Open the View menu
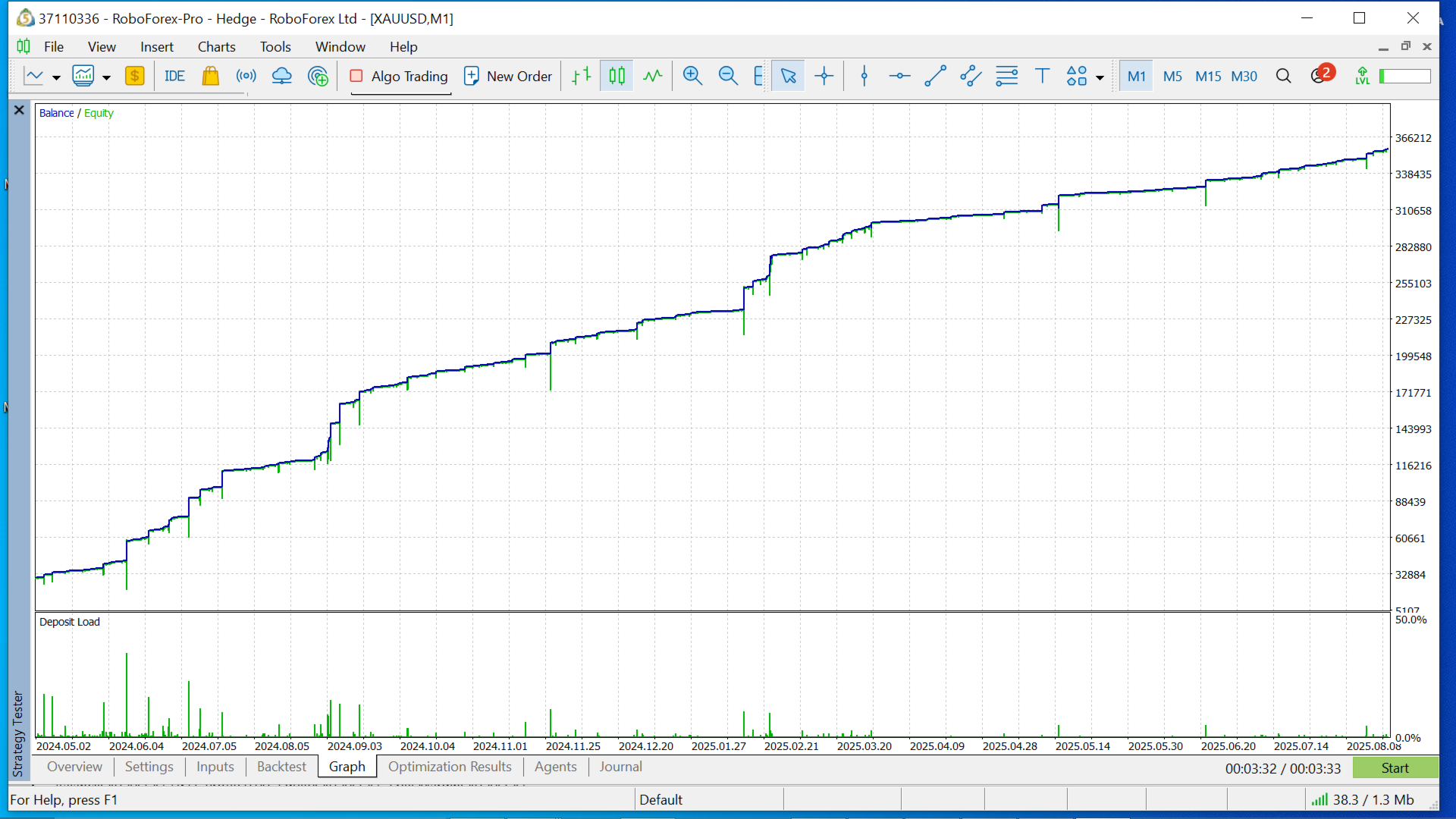 (102, 47)
